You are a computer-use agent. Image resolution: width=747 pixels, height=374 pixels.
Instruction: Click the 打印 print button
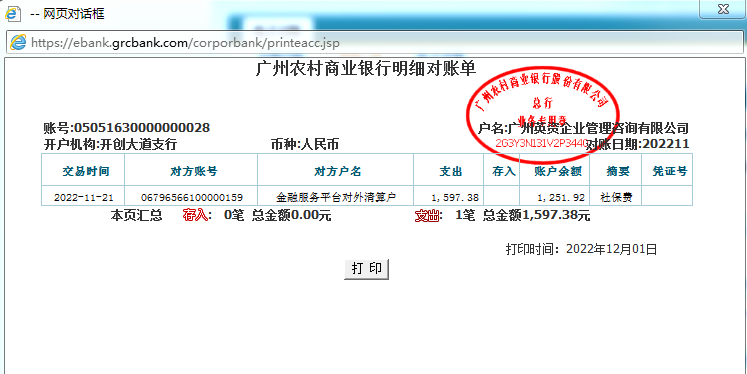coord(366,269)
